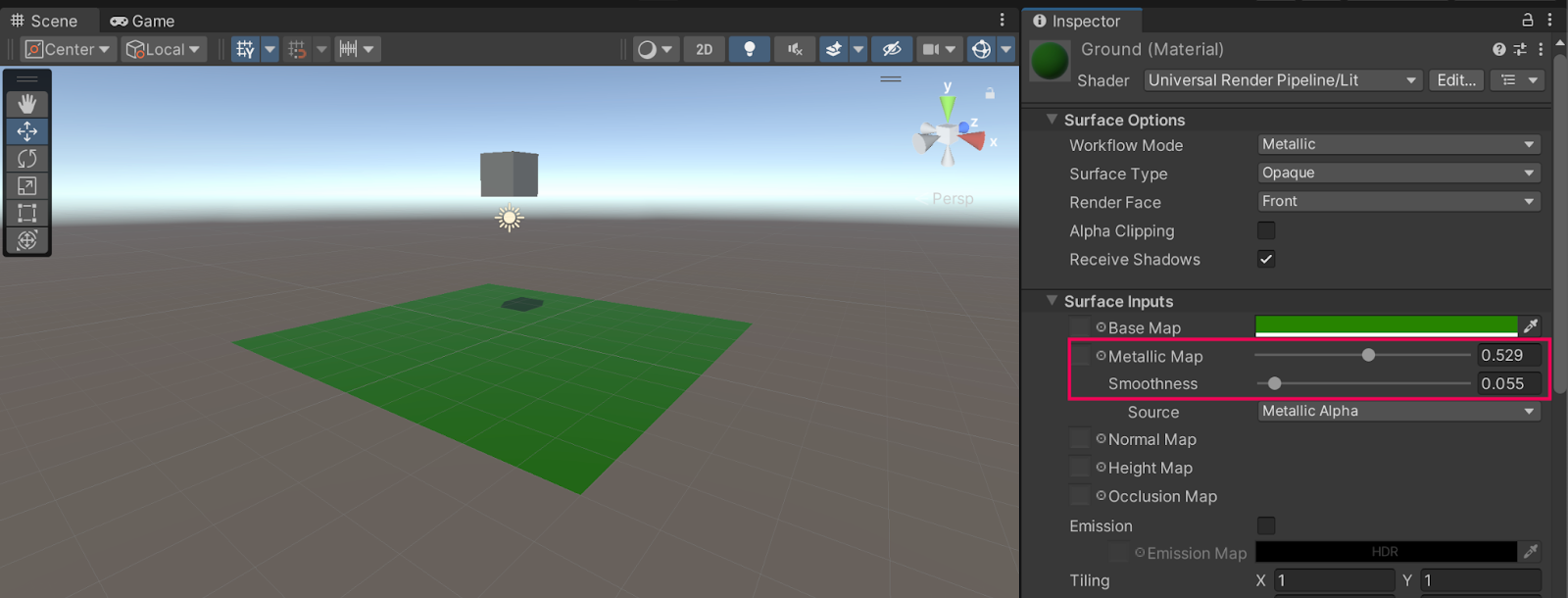
Task: Toggle scene lighting bulb icon
Action: (x=749, y=49)
